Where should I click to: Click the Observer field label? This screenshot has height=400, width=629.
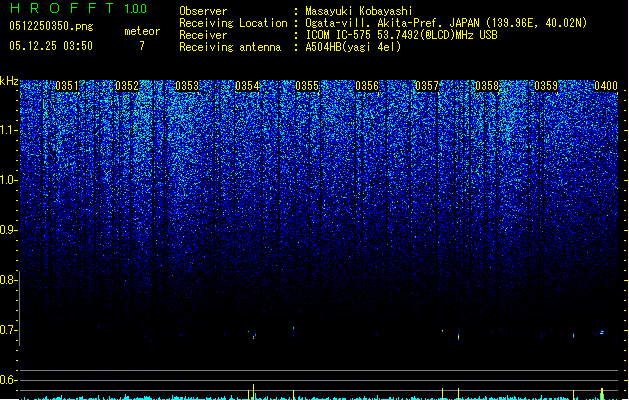click(203, 11)
